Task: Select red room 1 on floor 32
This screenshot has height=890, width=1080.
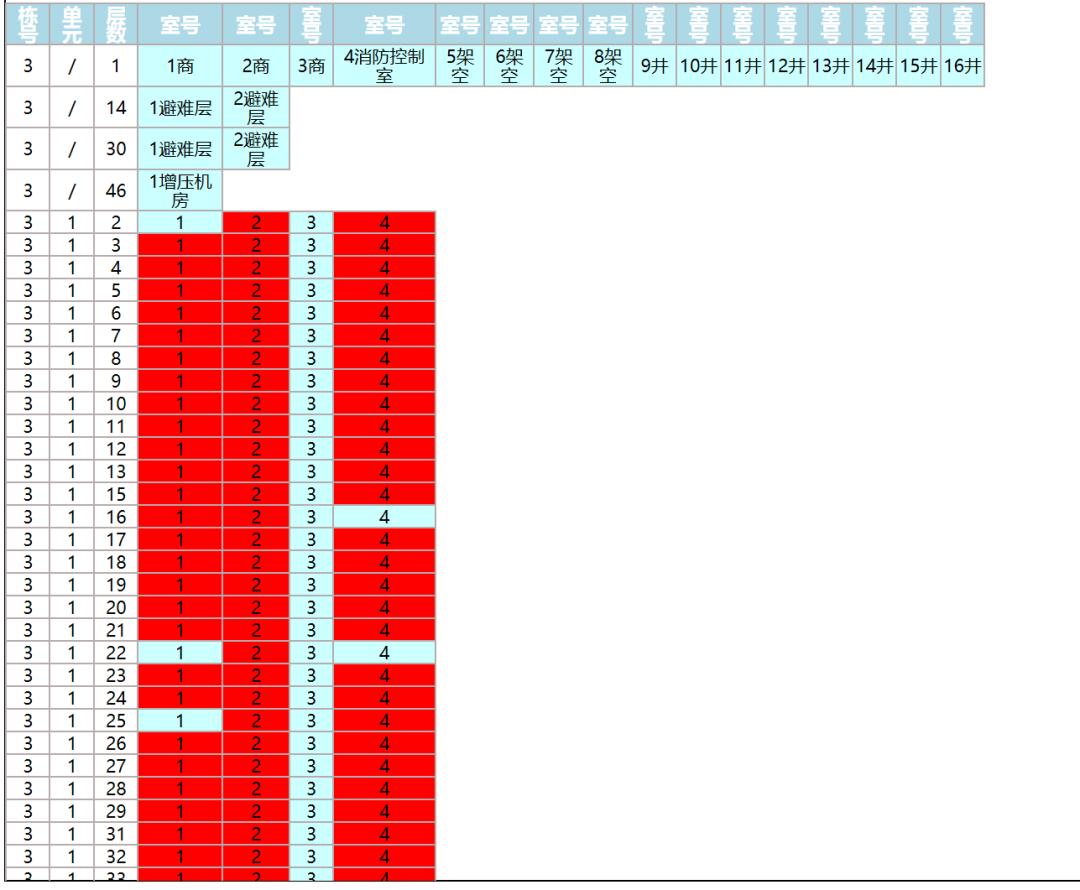Action: pyautogui.click(x=180, y=856)
